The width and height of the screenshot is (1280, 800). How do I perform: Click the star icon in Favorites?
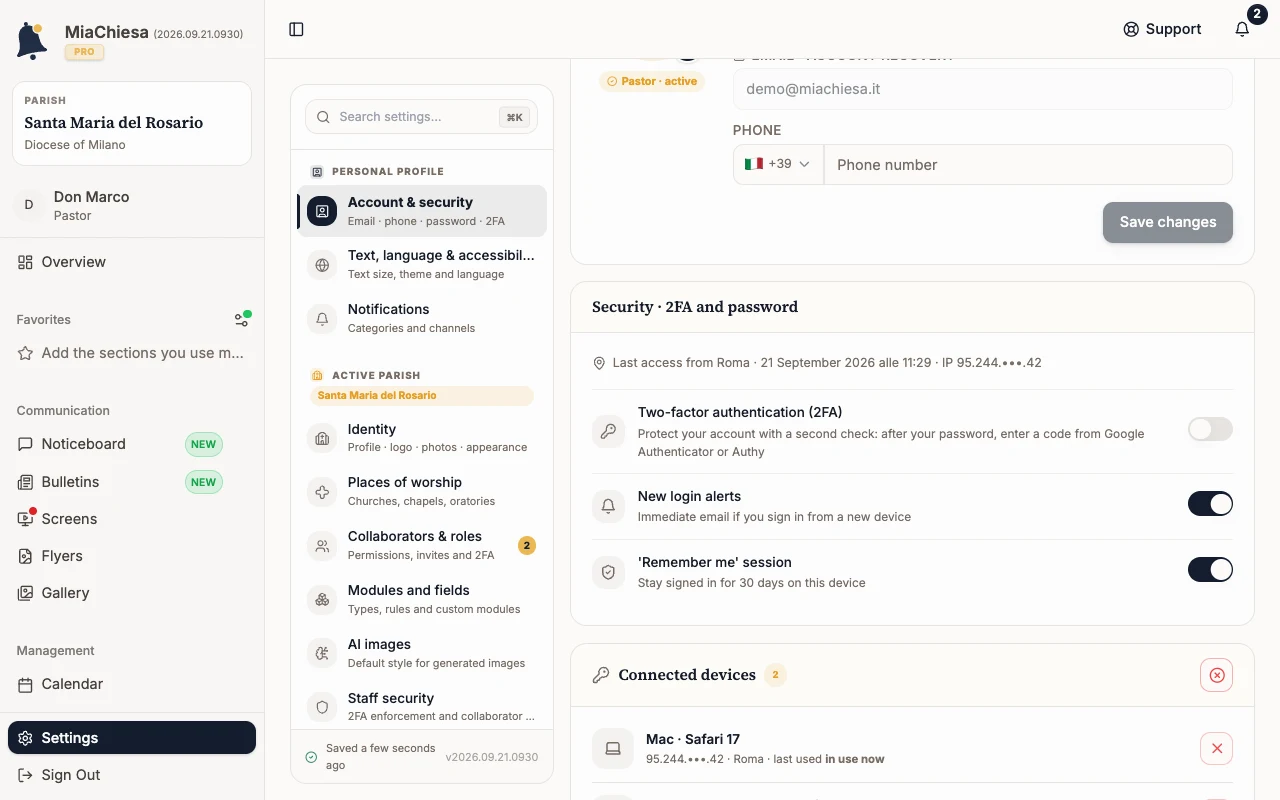[x=25, y=353]
